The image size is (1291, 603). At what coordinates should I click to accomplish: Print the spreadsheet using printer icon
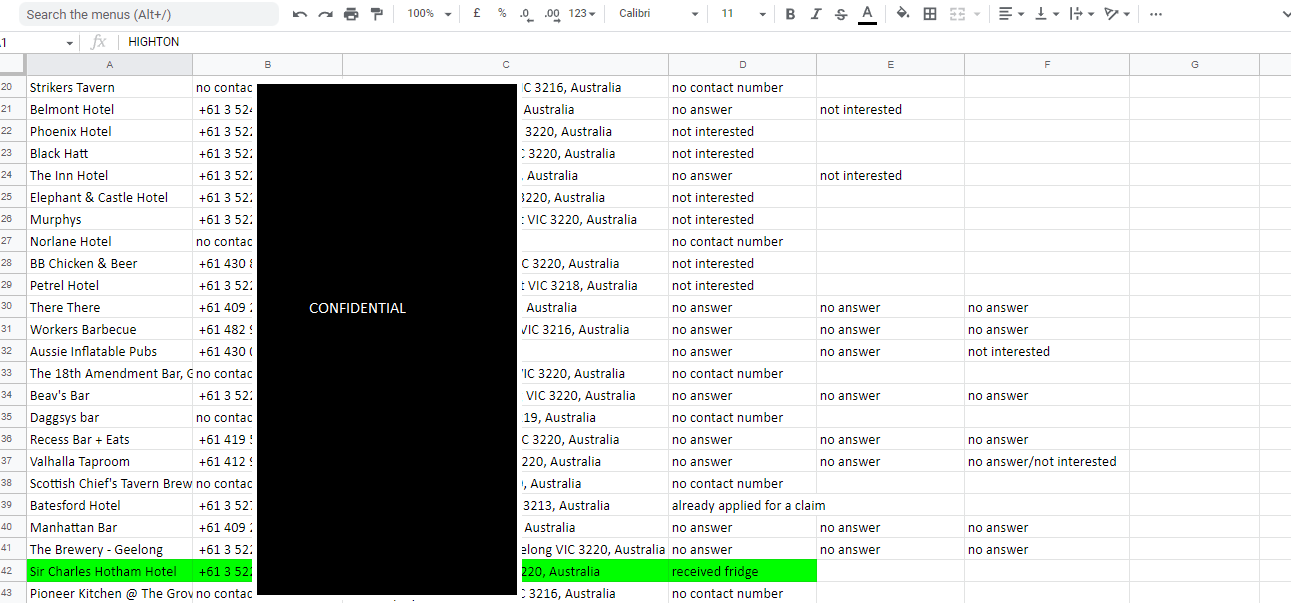click(x=351, y=14)
